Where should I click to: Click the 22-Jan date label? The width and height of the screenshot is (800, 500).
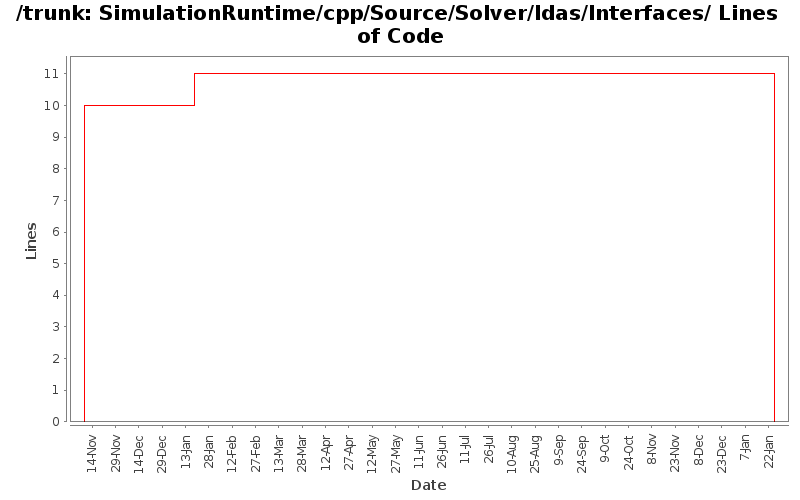(x=768, y=451)
